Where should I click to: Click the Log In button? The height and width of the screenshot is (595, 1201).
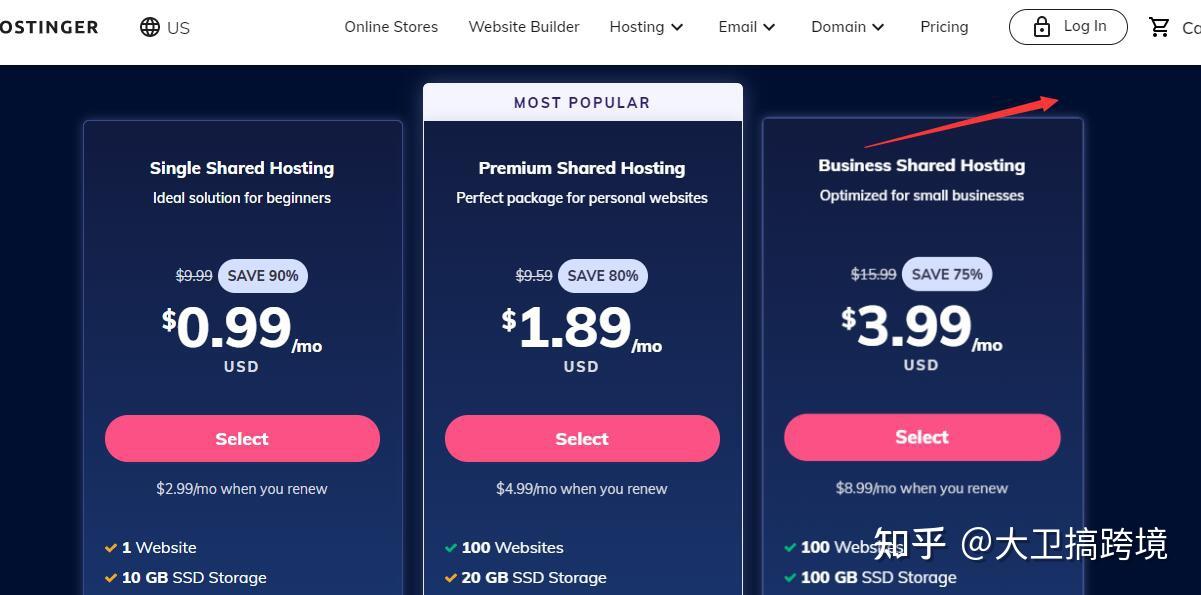pyautogui.click(x=1068, y=27)
